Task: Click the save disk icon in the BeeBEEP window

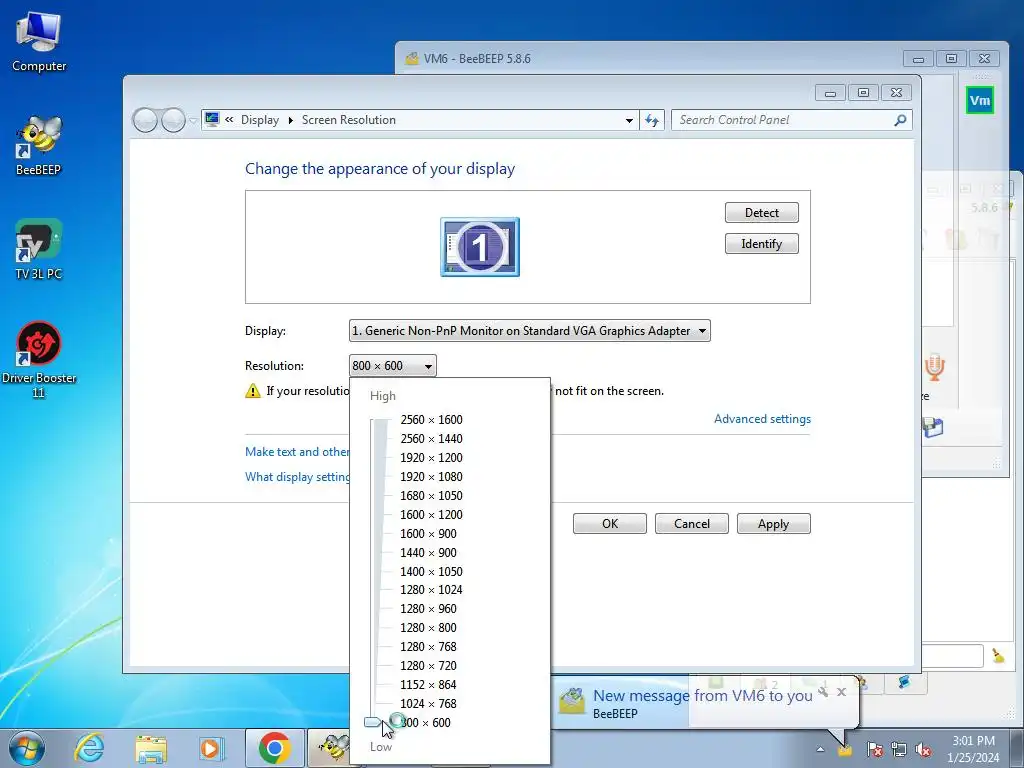Action: [x=933, y=428]
